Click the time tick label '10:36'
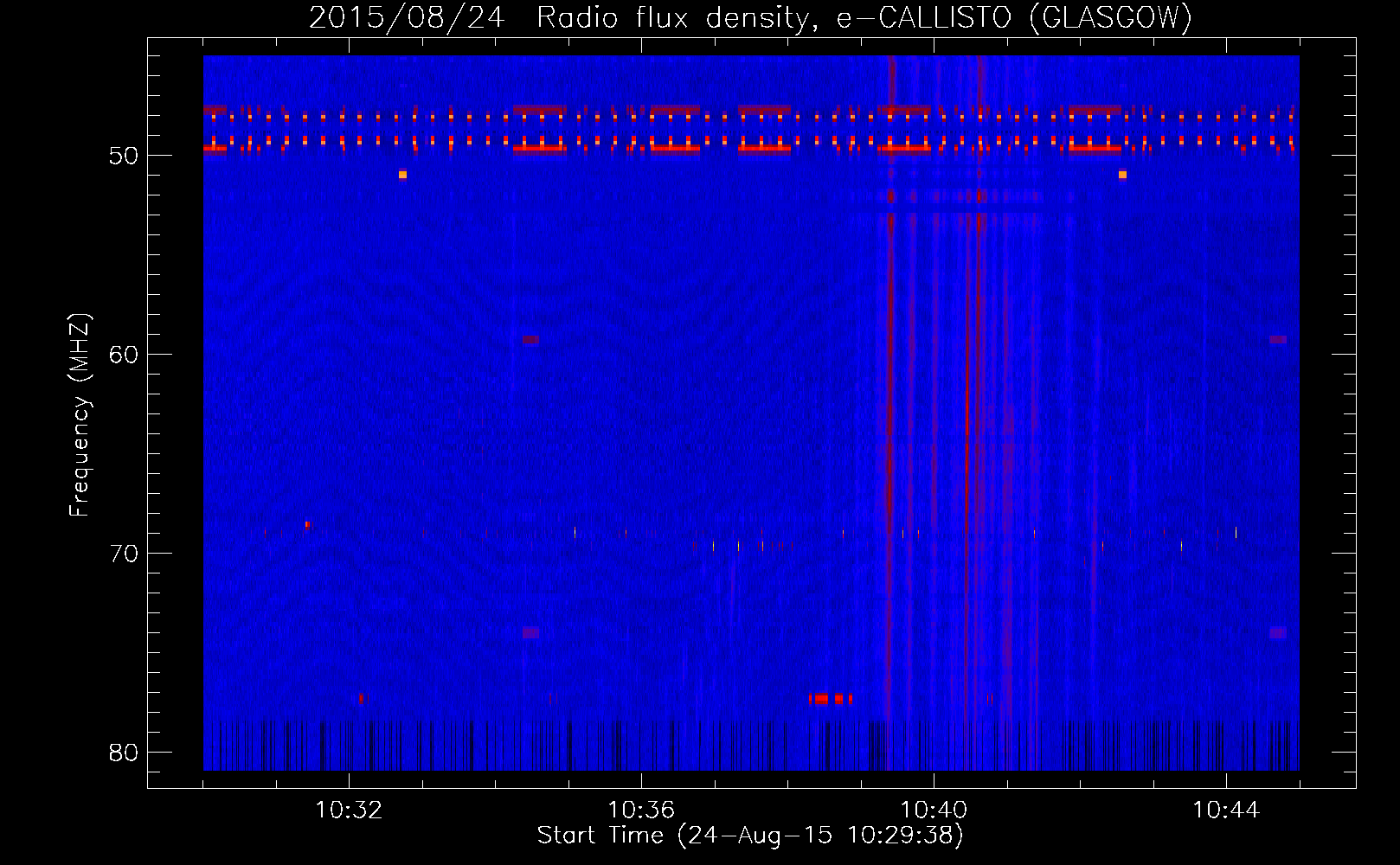This screenshot has height=865, width=1400. 641,811
